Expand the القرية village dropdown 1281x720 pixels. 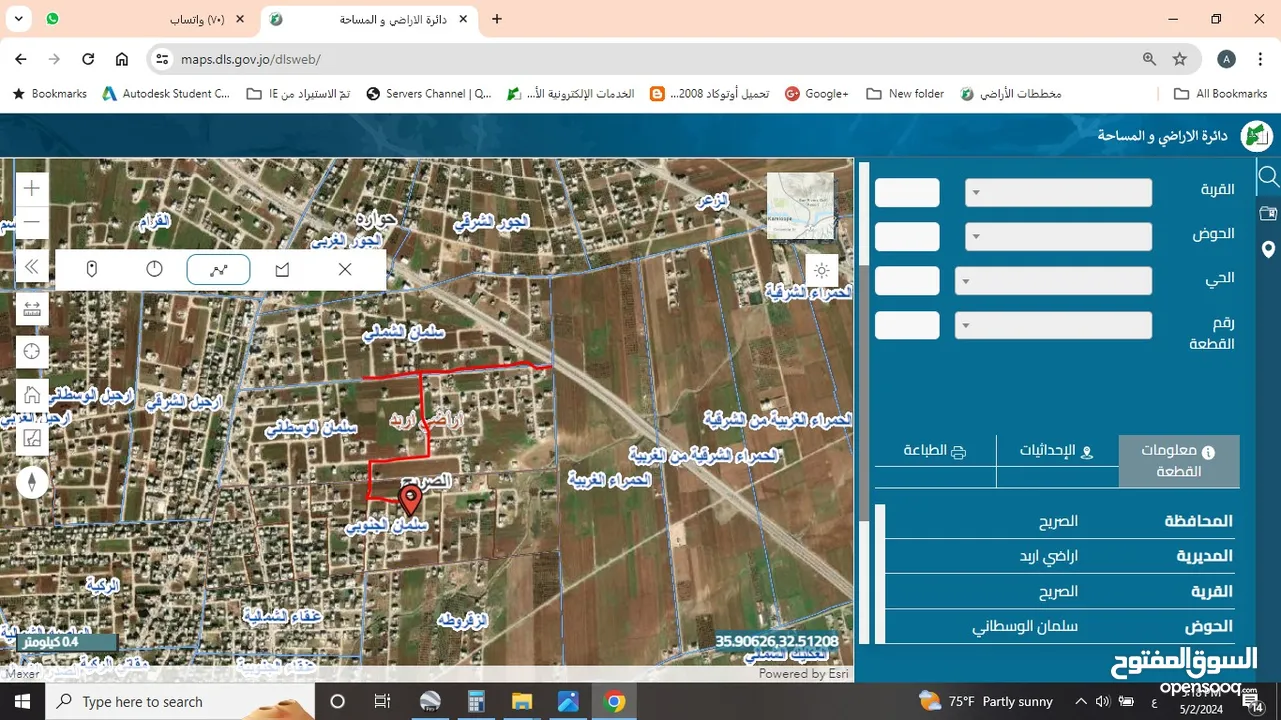1058,193
